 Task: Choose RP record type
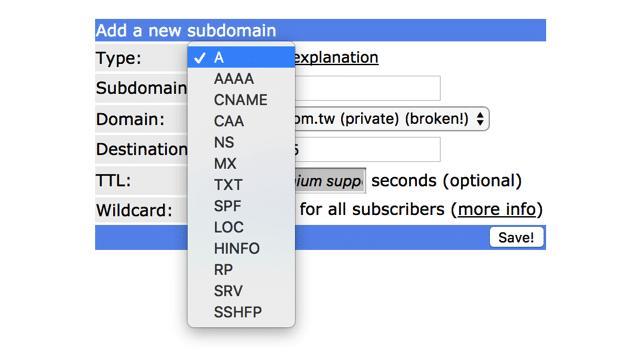pos(241,270)
